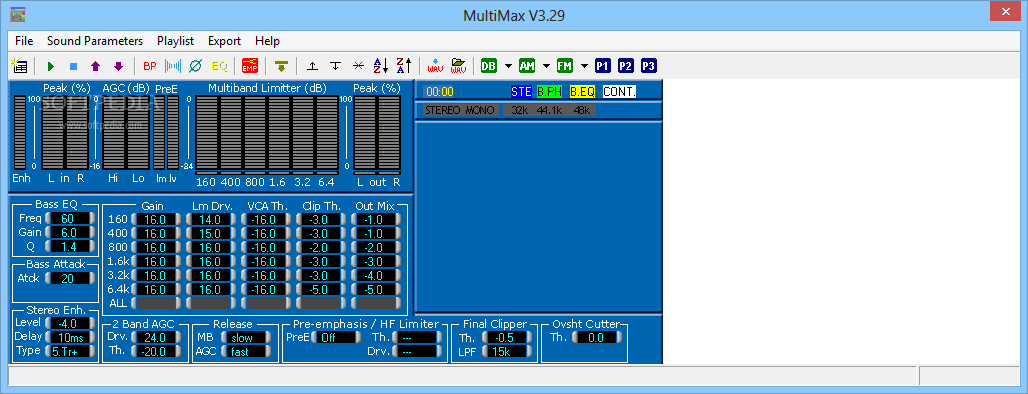This screenshot has width=1028, height=394.
Task: Click the ALL row field under Gain
Action: pyautogui.click(x=156, y=304)
